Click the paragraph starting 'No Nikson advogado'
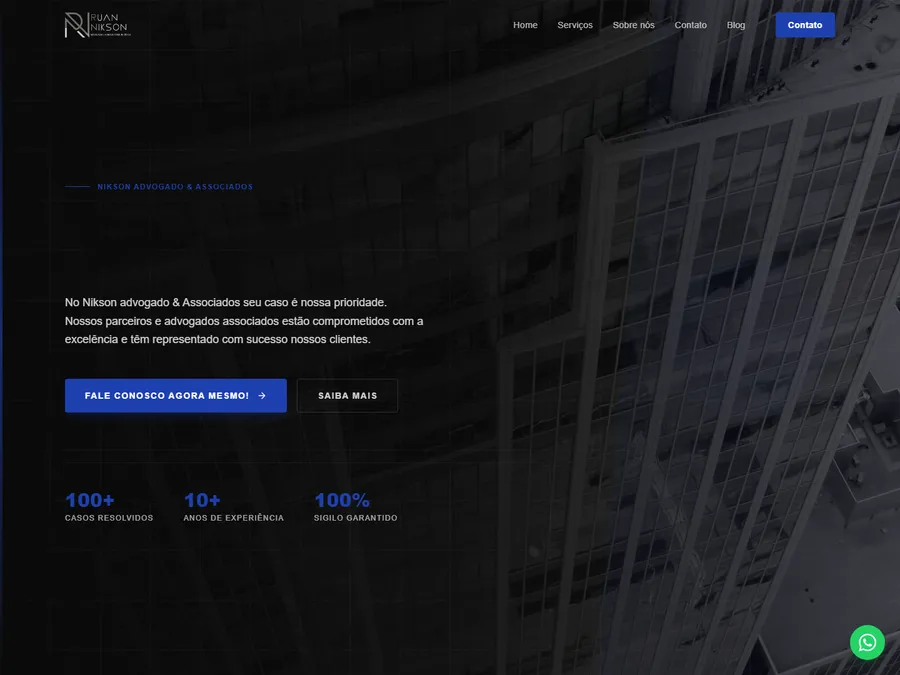The height and width of the screenshot is (675, 900). tap(244, 321)
